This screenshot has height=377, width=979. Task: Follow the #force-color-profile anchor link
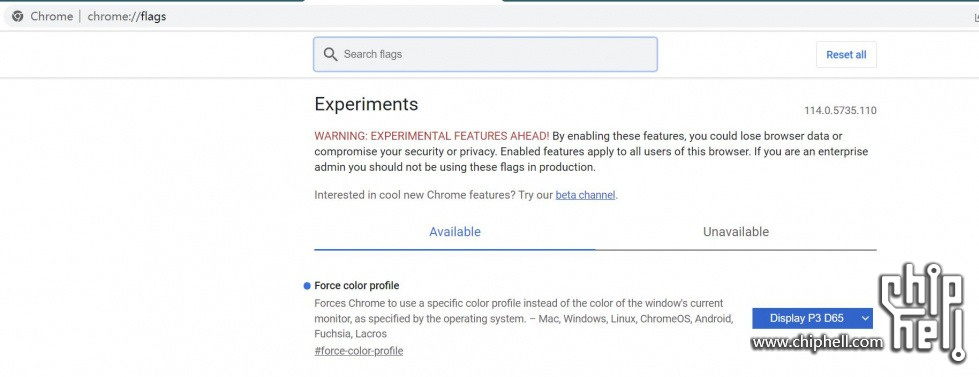(358, 351)
